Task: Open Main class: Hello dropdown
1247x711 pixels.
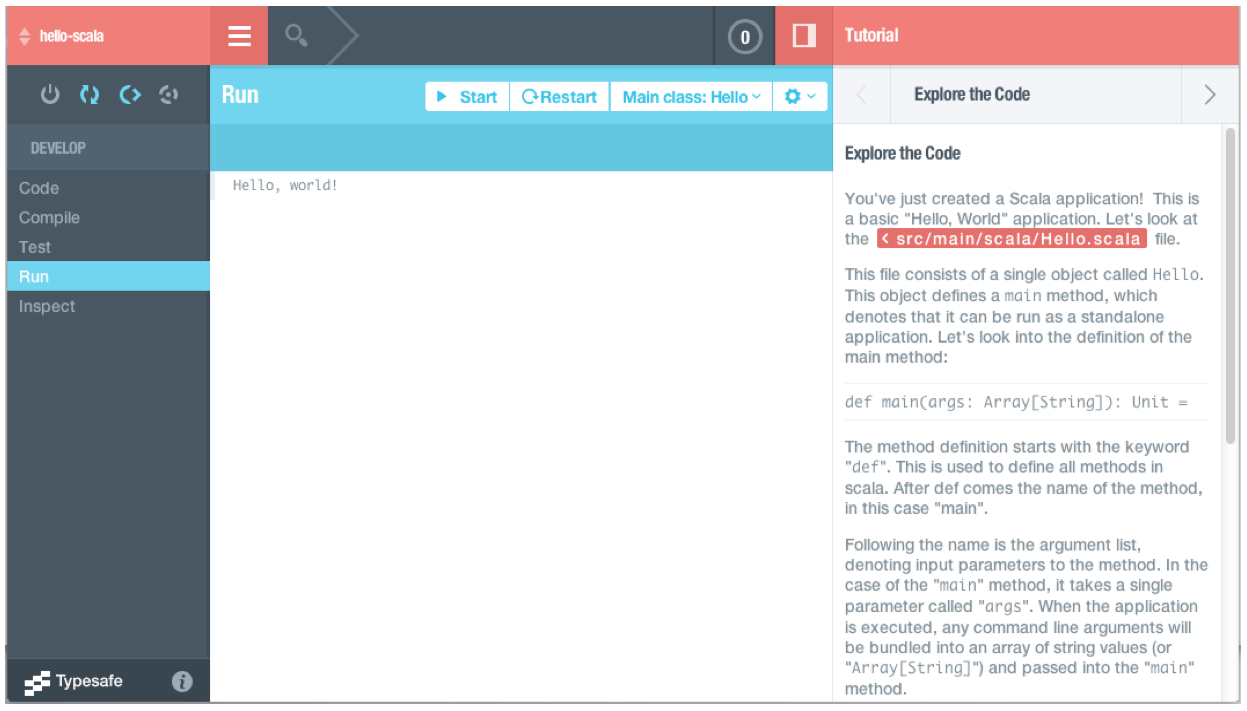Action: [x=692, y=97]
